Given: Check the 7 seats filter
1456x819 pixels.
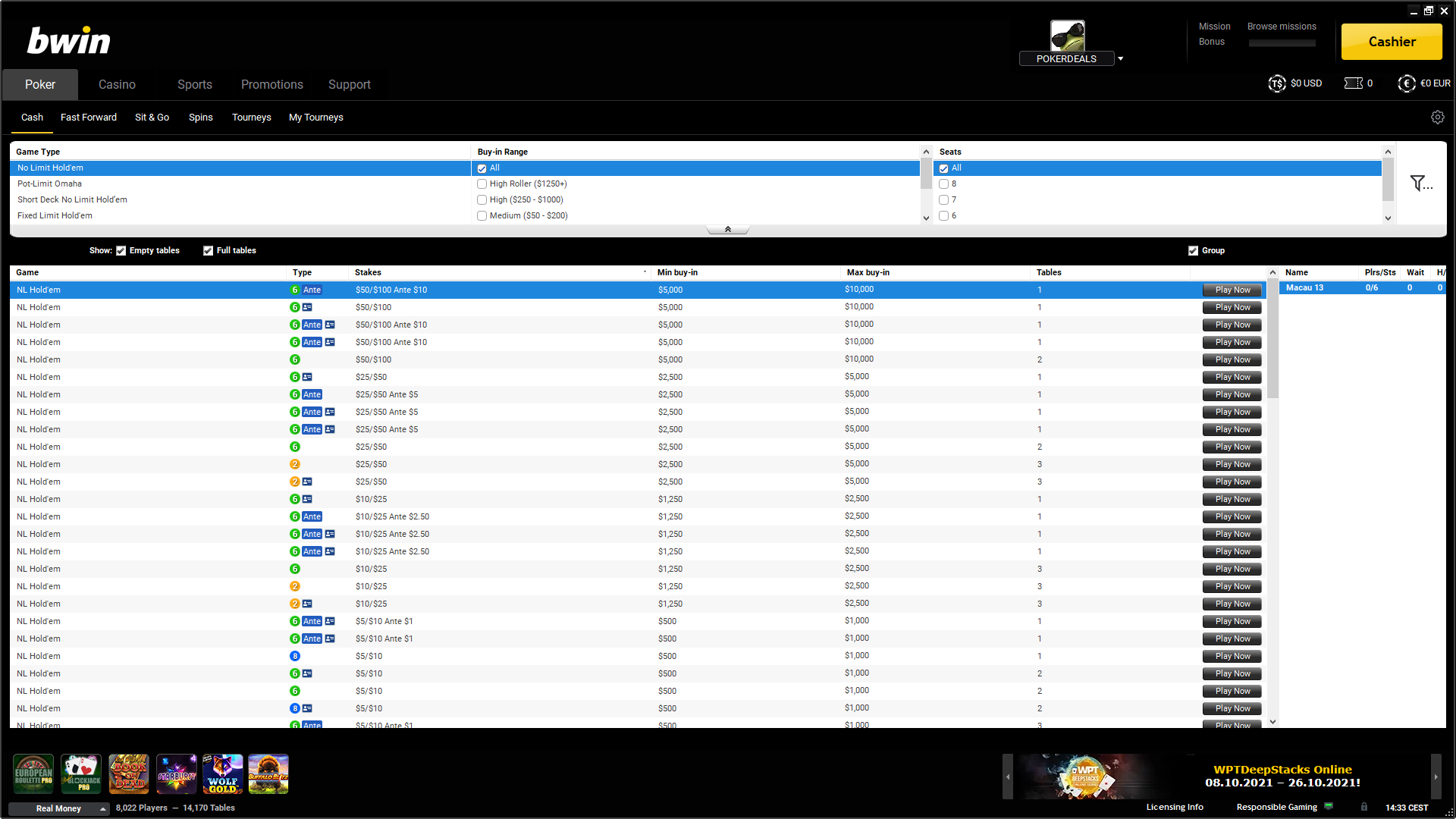Looking at the screenshot, I should pos(943,199).
